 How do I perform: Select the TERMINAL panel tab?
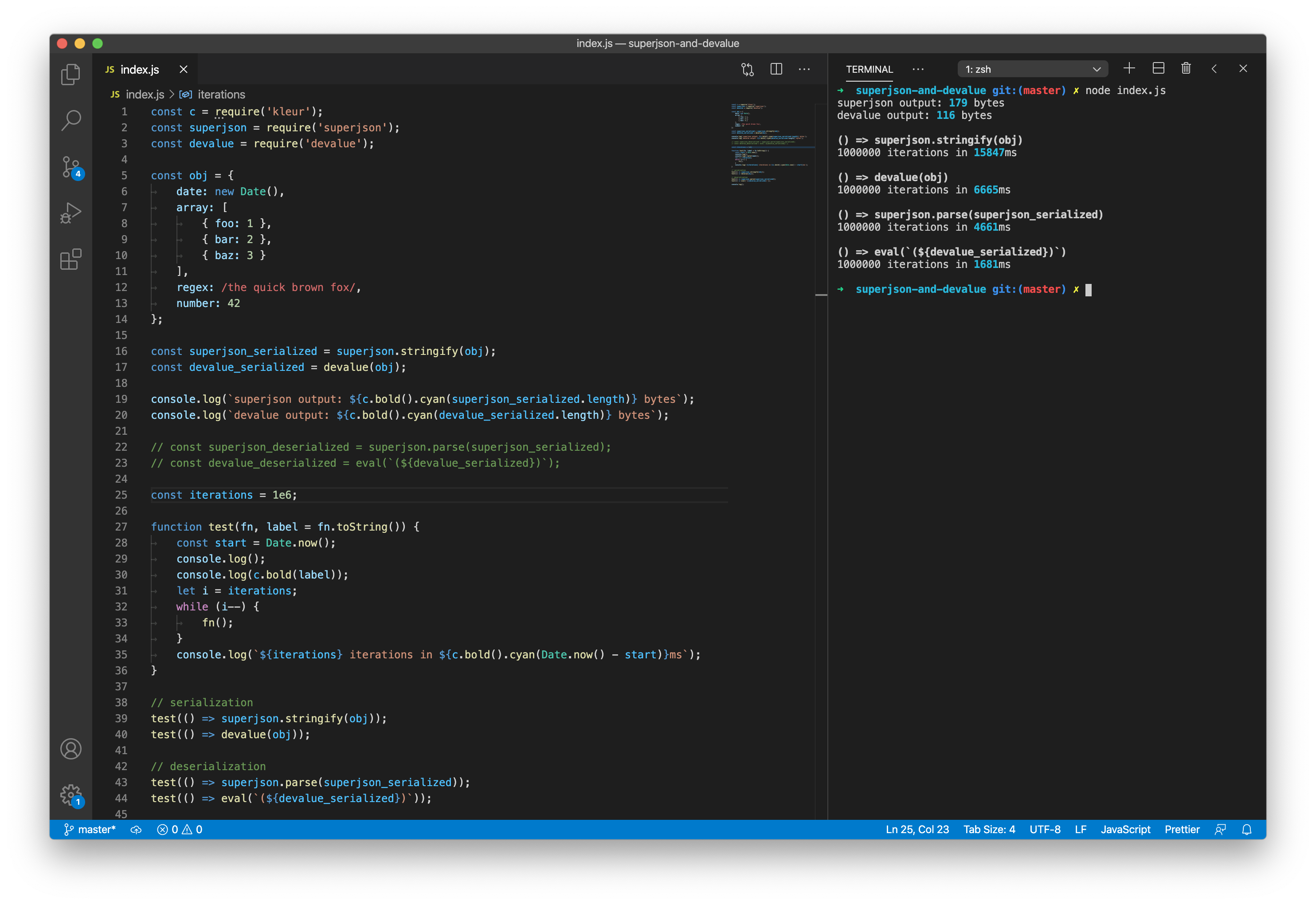pyautogui.click(x=869, y=69)
